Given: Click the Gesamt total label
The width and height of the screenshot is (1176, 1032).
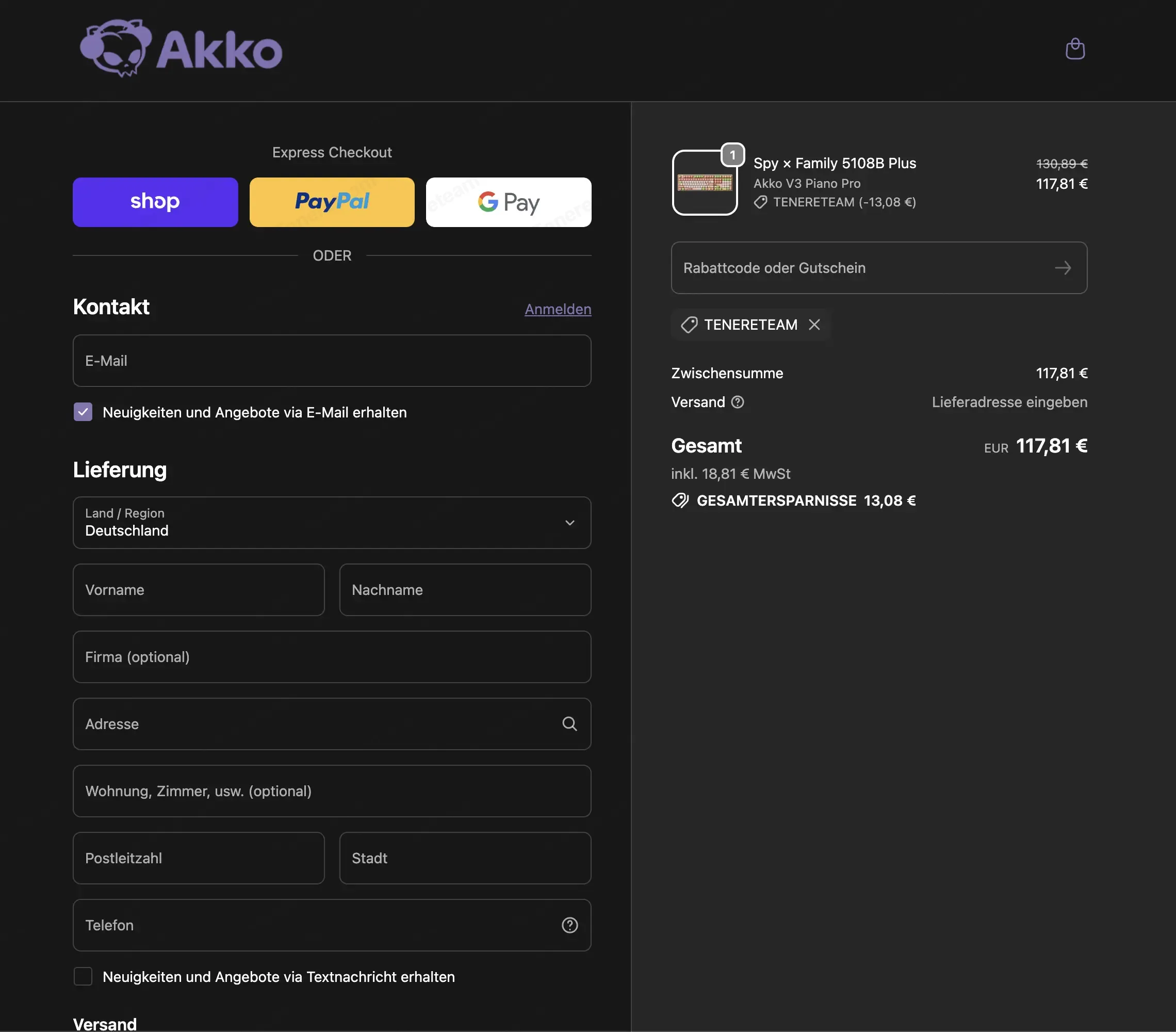Looking at the screenshot, I should tap(707, 445).
